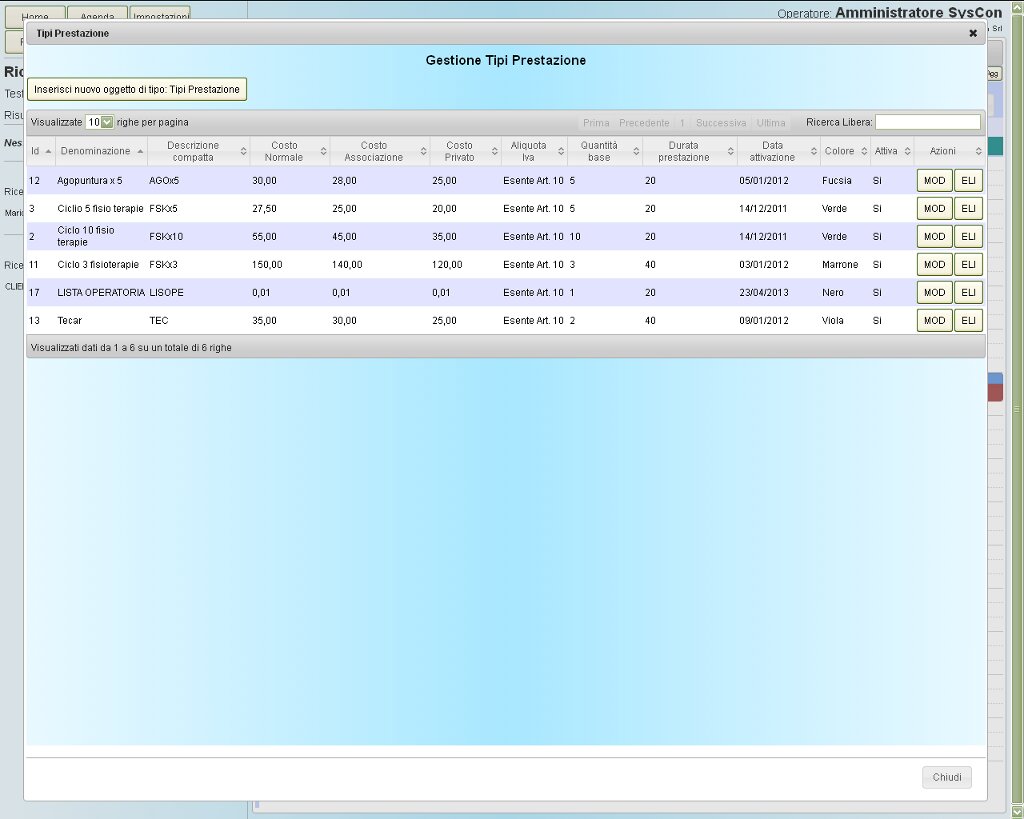1024x819 pixels.
Task: Modify Ciclo 5 fisio terapie row
Action: point(935,208)
